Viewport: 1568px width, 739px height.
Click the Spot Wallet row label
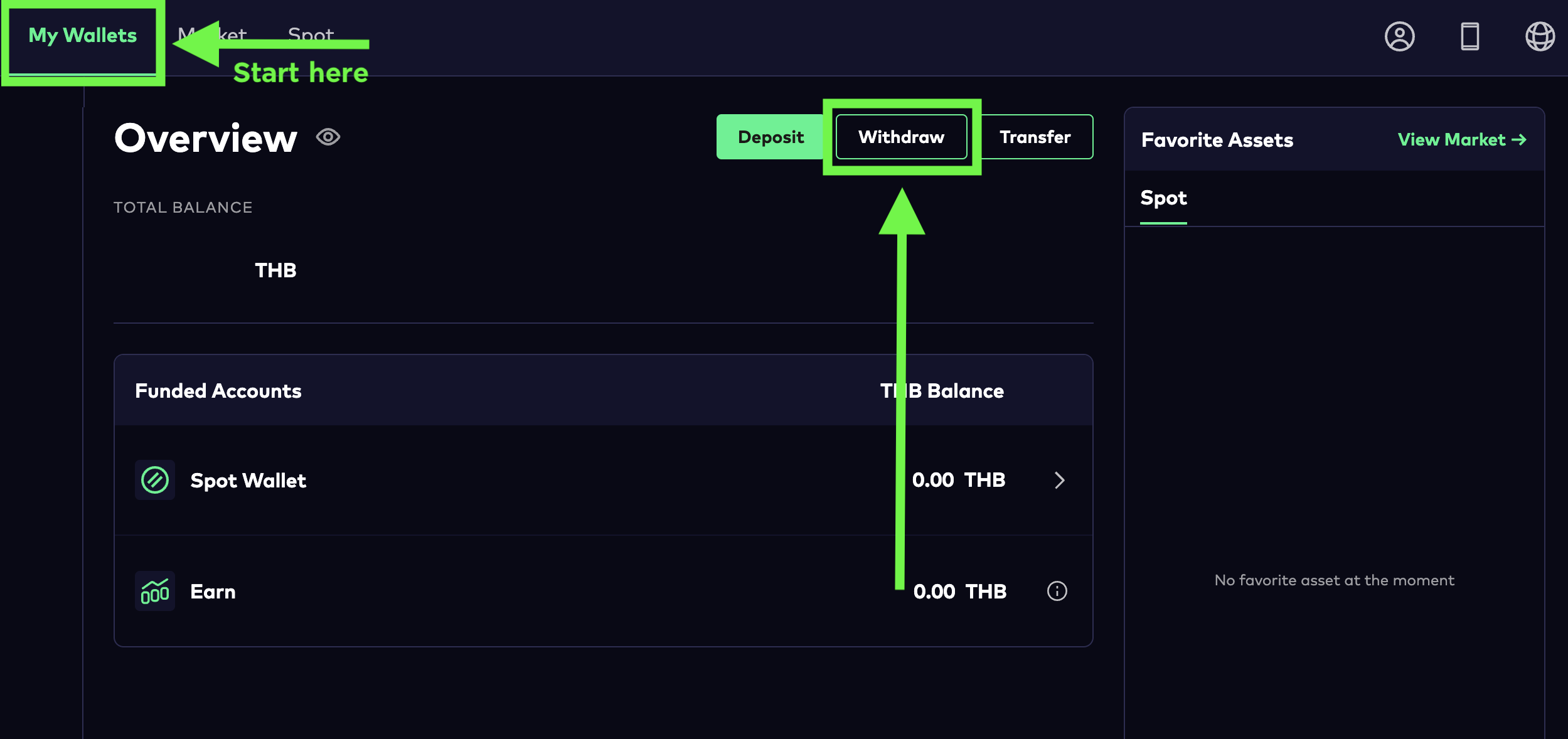[248, 481]
